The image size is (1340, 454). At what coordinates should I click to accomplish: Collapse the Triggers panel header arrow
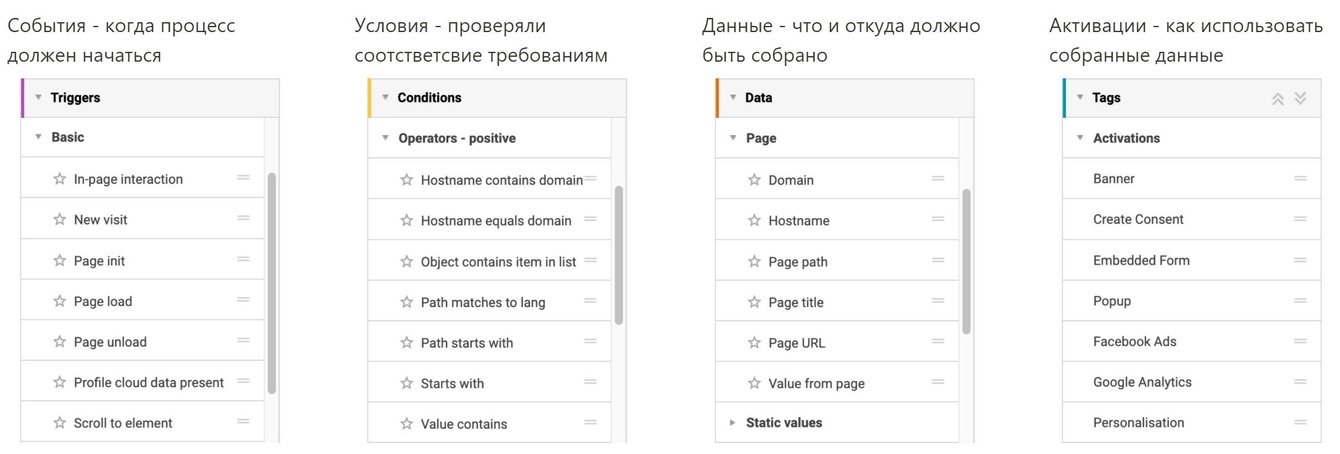tap(38, 98)
